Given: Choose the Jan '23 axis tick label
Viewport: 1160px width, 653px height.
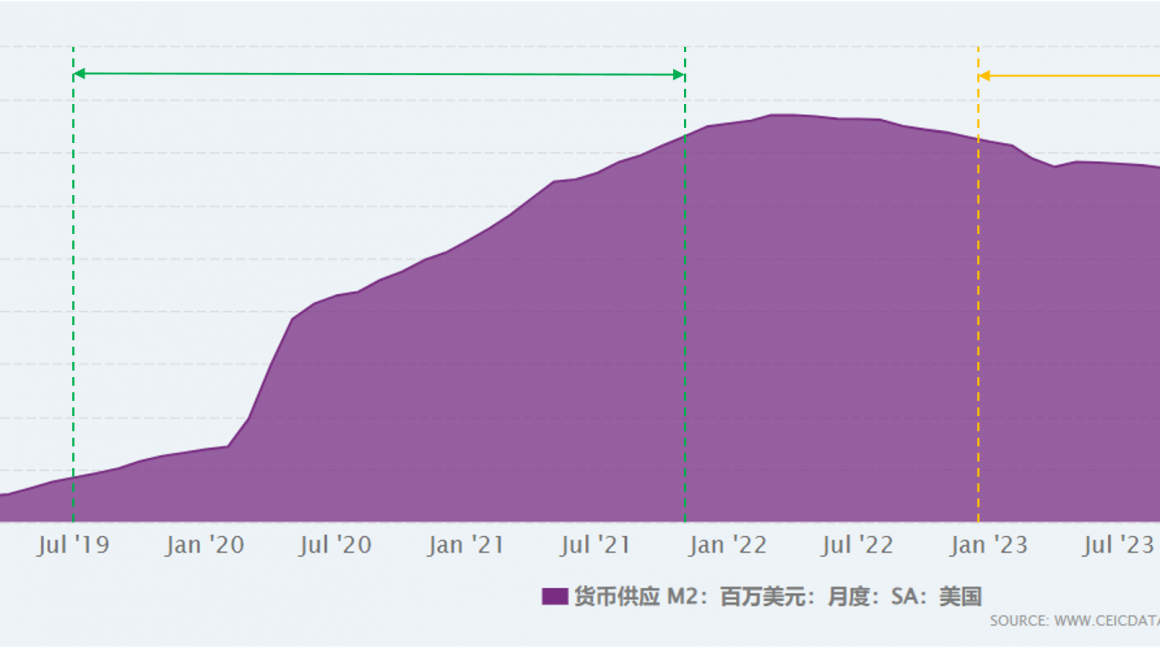Looking at the screenshot, I should coord(989,545).
